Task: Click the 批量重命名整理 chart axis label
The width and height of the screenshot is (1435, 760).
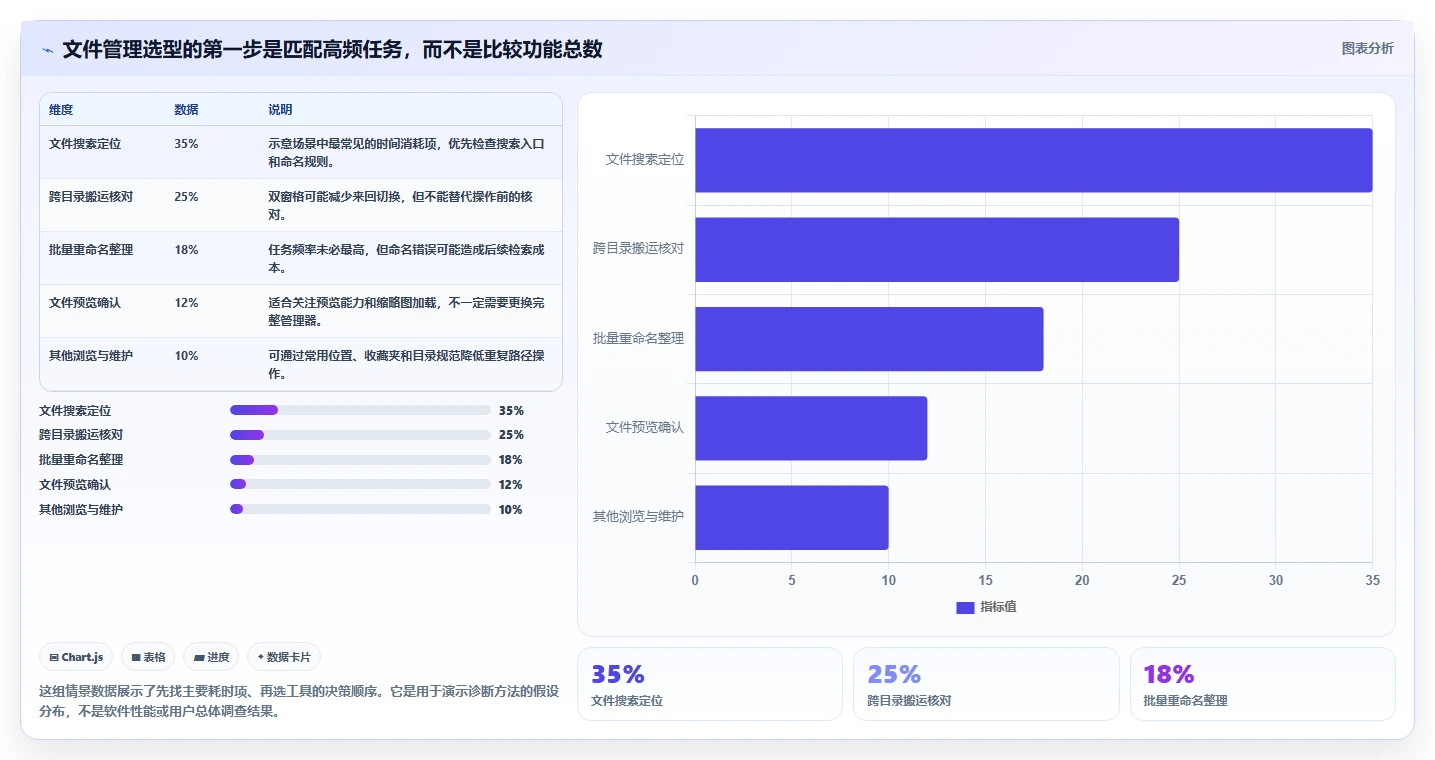Action: tap(639, 339)
